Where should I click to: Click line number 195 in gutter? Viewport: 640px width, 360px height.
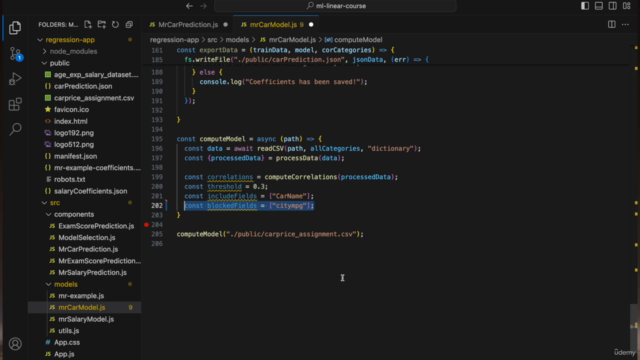157,139
